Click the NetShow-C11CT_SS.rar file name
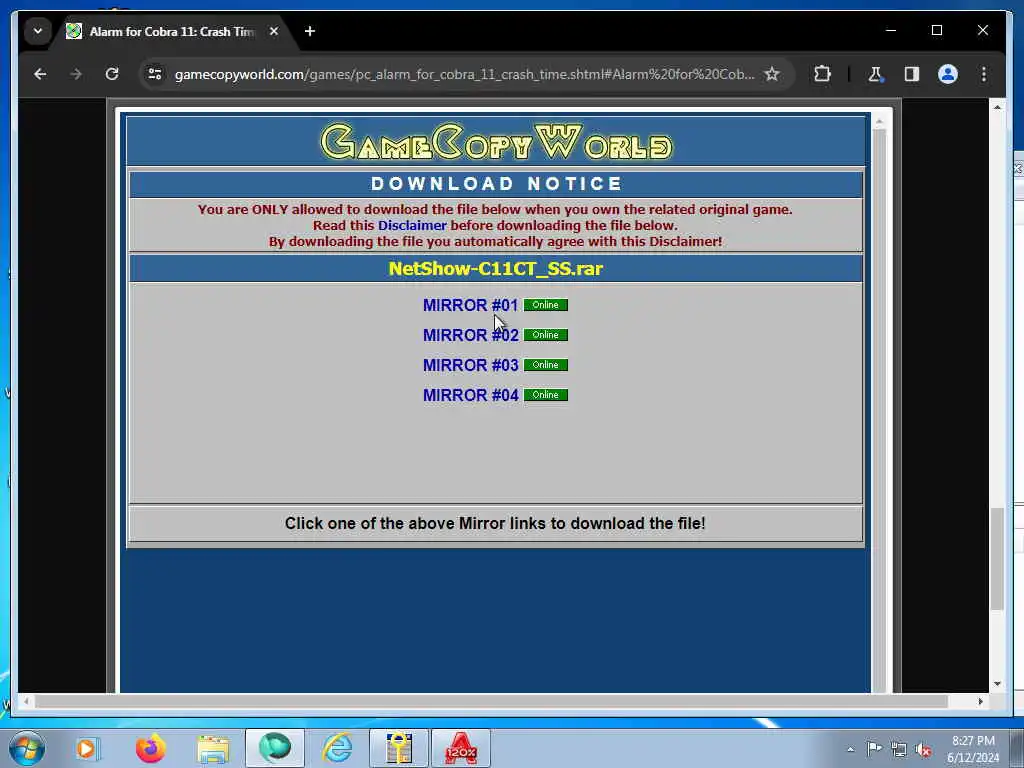 coord(496,268)
